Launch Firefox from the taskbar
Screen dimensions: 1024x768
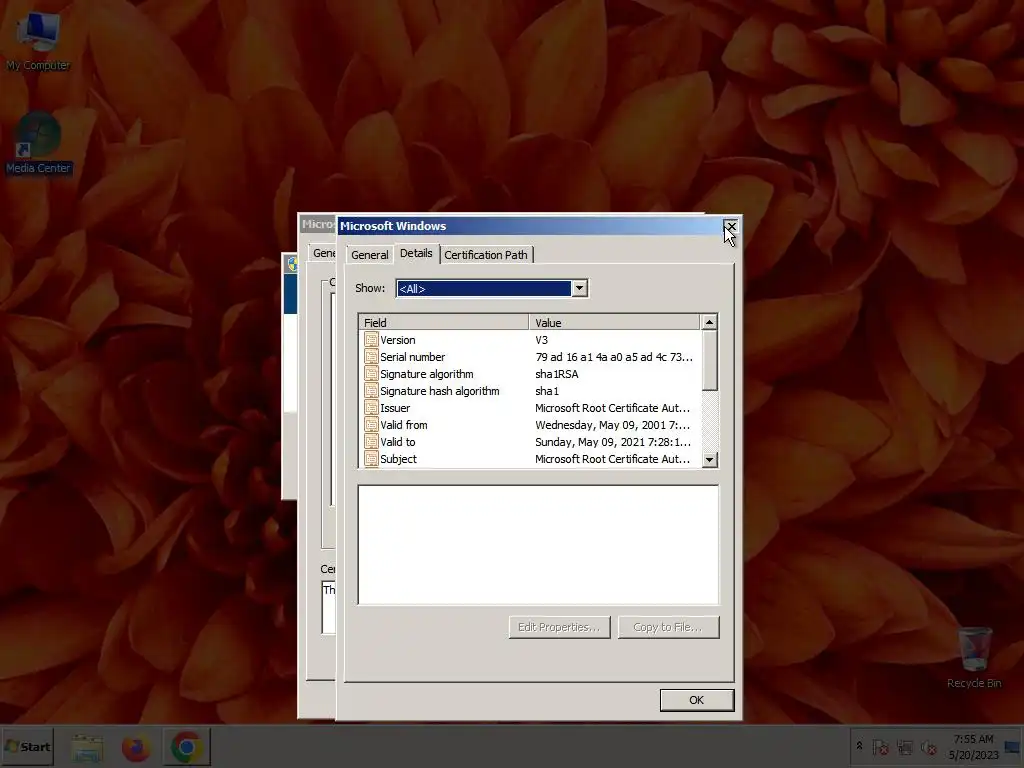(x=136, y=747)
